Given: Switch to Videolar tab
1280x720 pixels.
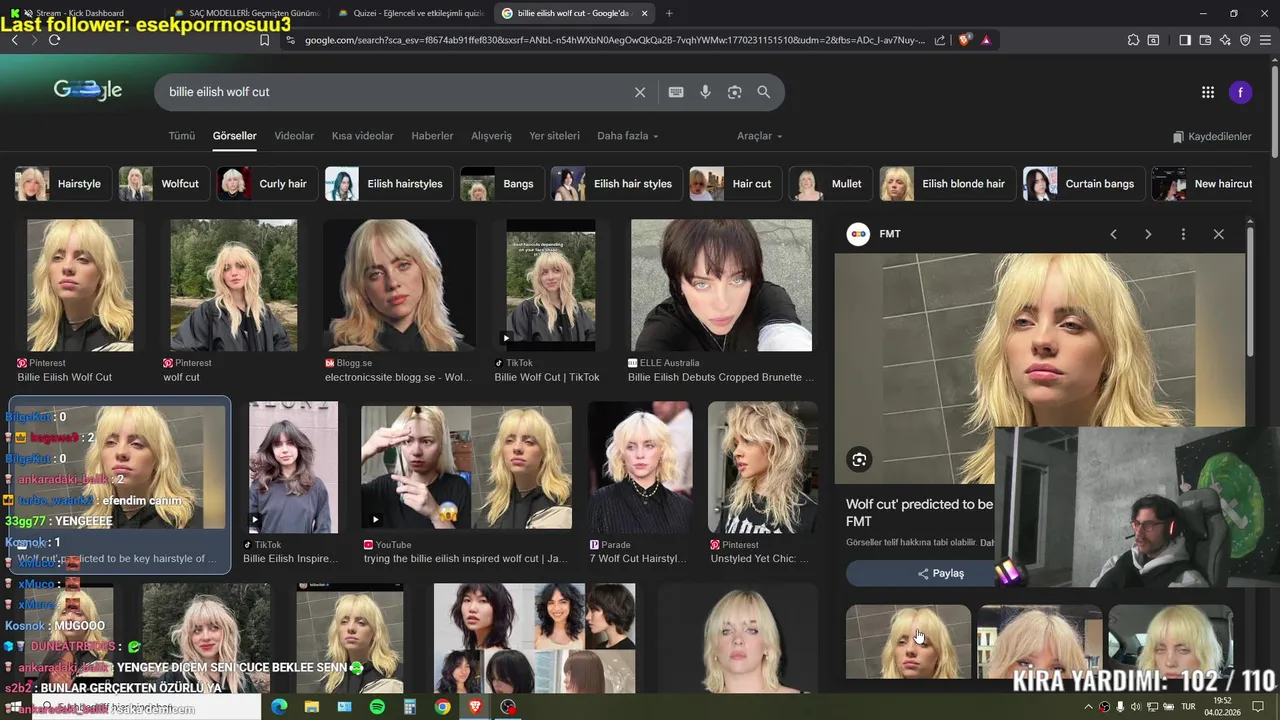Looking at the screenshot, I should 294,136.
